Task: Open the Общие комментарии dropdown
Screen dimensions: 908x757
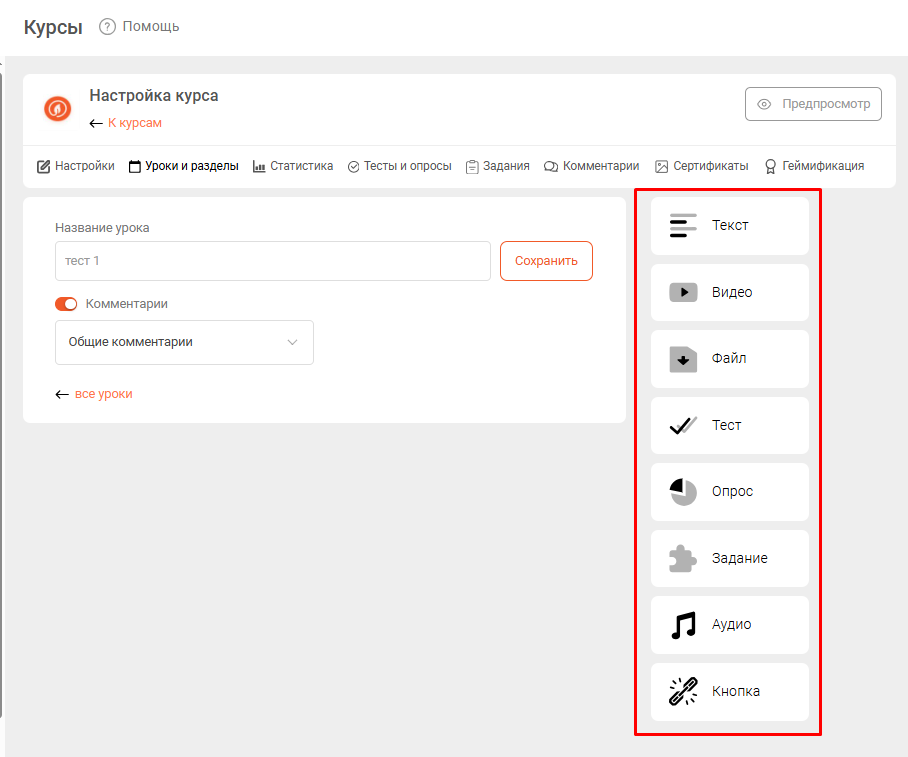Action: [184, 342]
